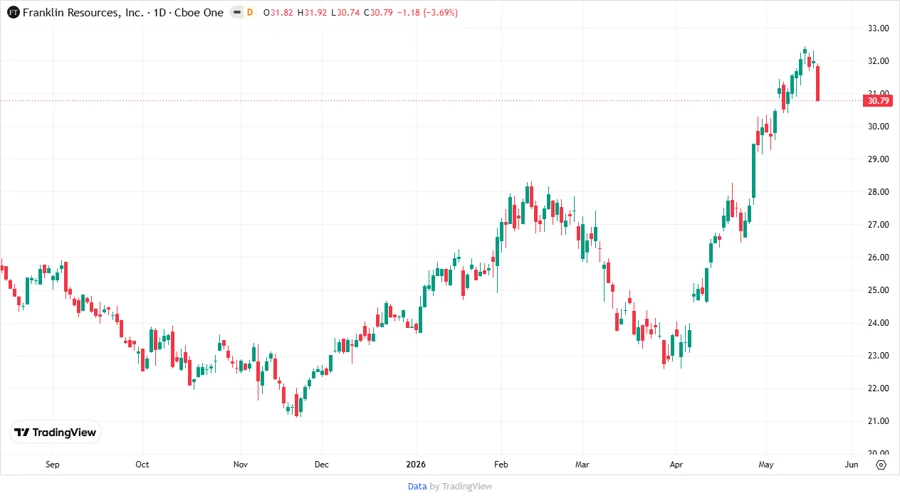Click the 27.00 price axis label

[x=878, y=224]
